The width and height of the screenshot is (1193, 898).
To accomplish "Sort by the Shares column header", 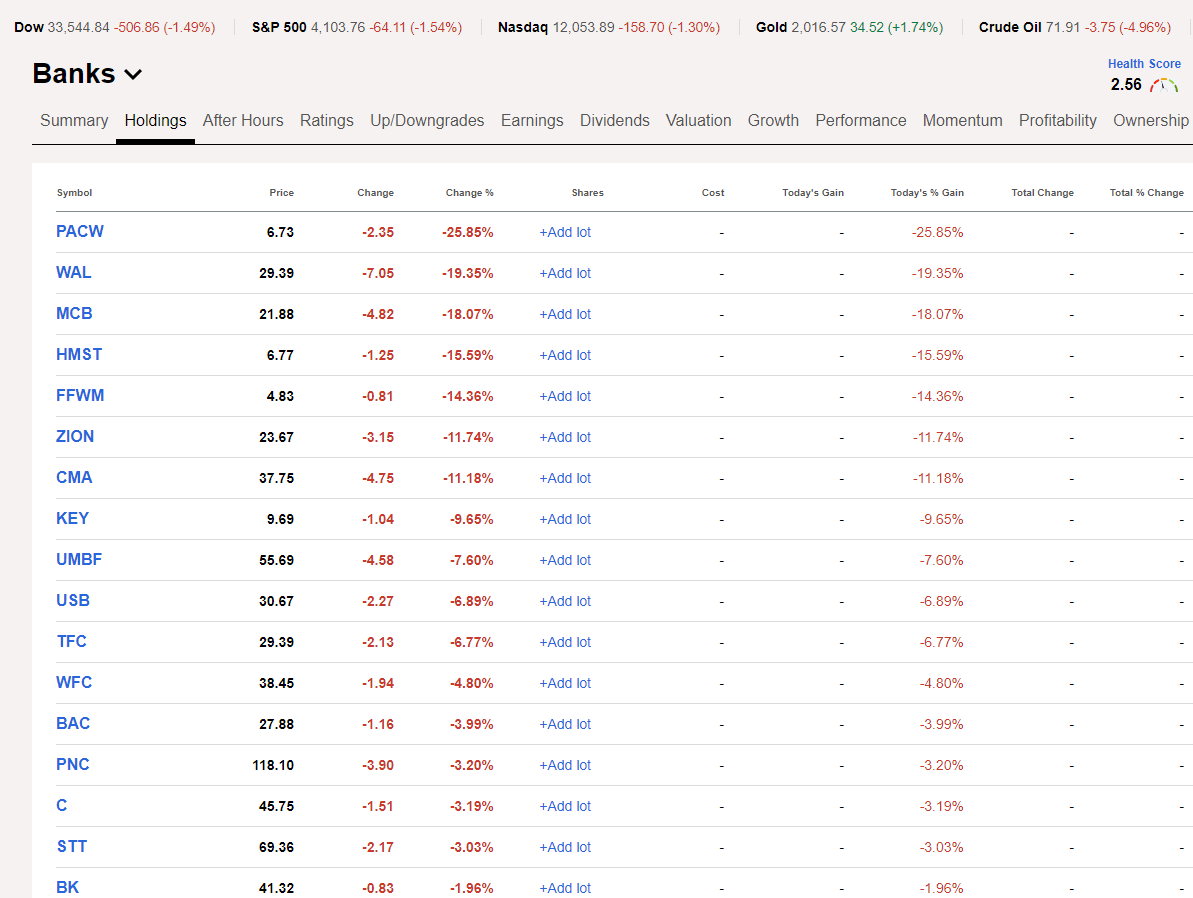I will tap(587, 193).
